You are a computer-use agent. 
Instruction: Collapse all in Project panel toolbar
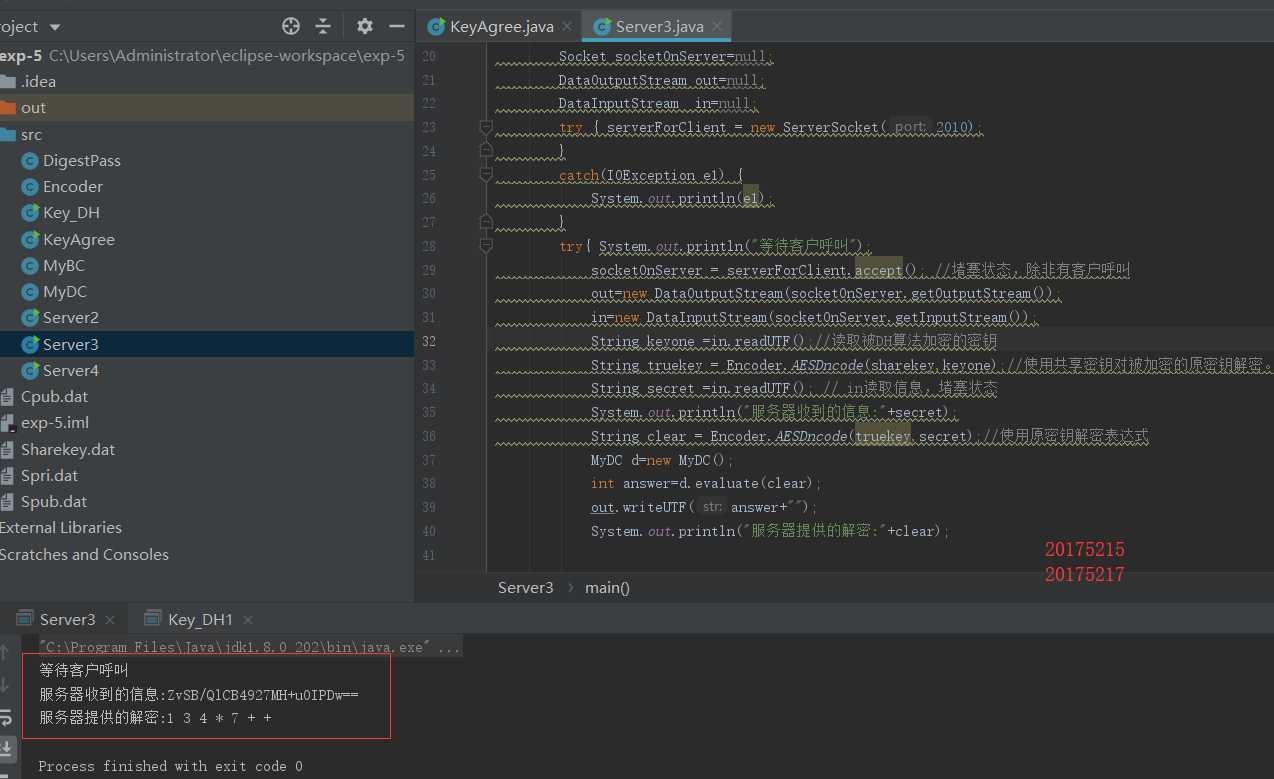(323, 26)
